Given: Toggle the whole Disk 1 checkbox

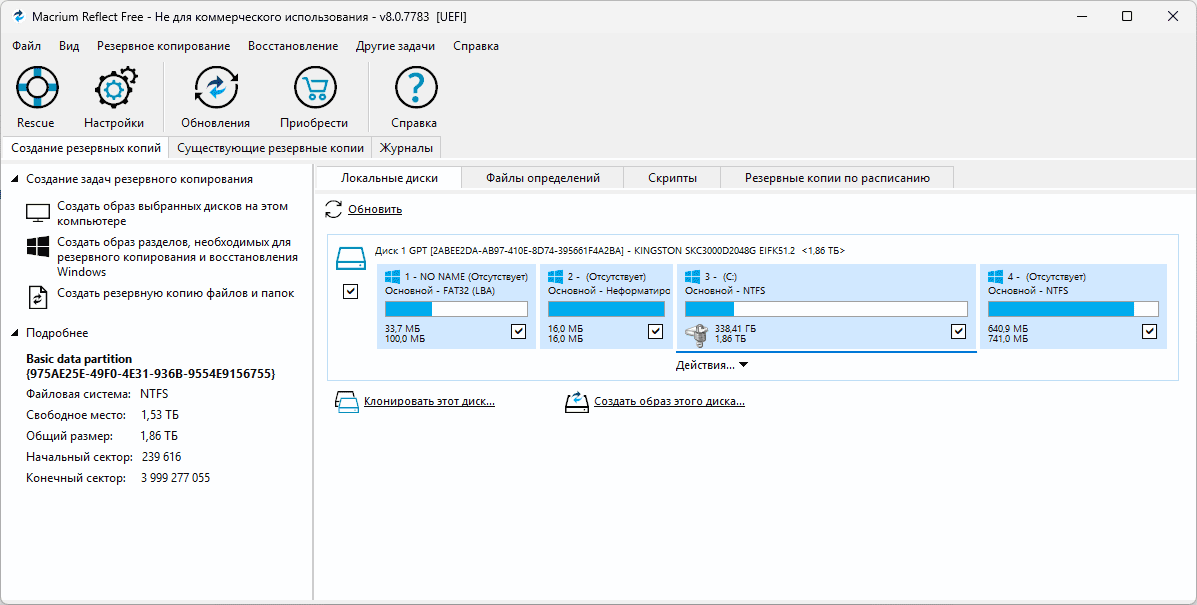Looking at the screenshot, I should 350,291.
